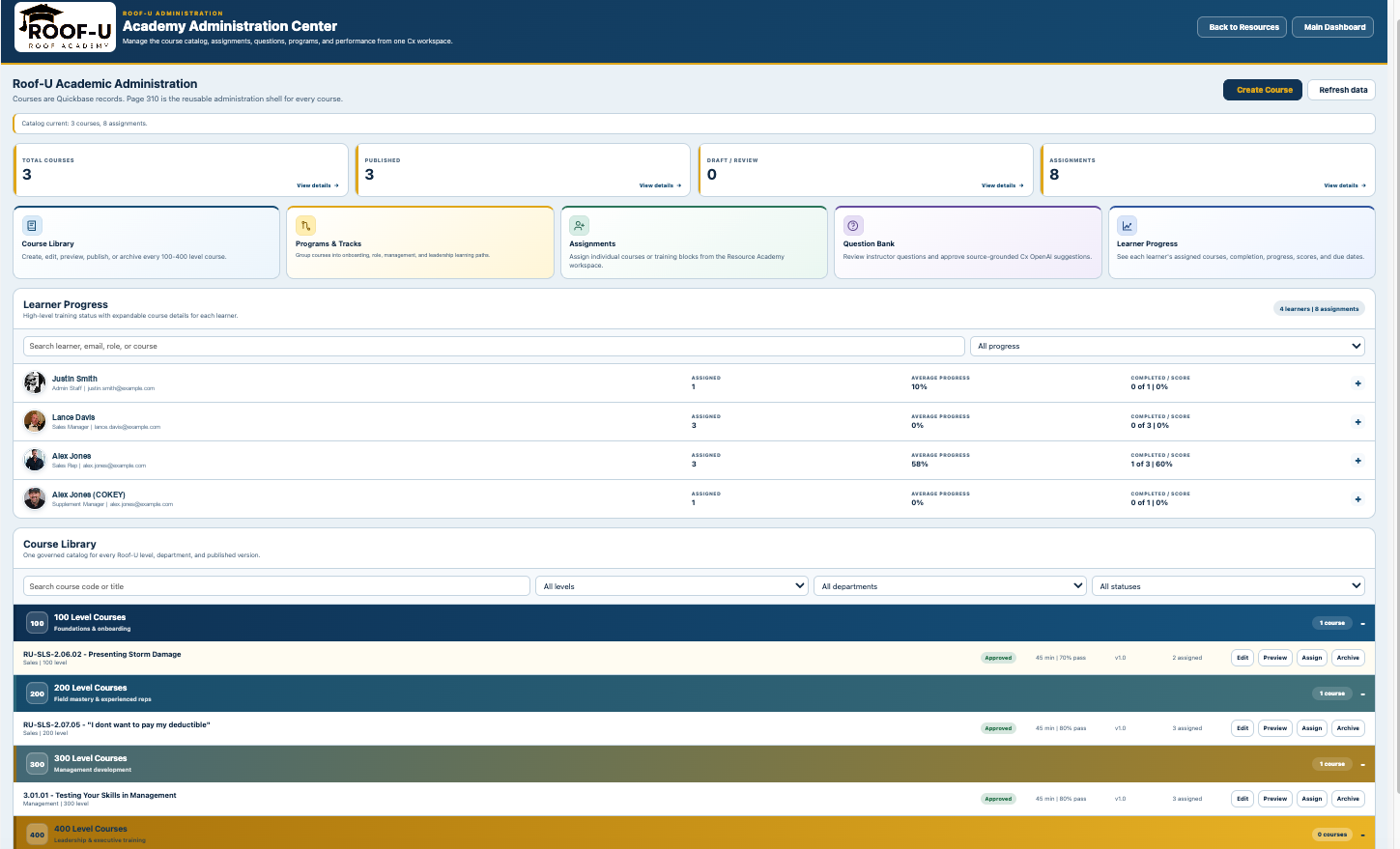View details for Assignments stat
Image resolution: width=1400 pixels, height=849 pixels.
(1345, 185)
